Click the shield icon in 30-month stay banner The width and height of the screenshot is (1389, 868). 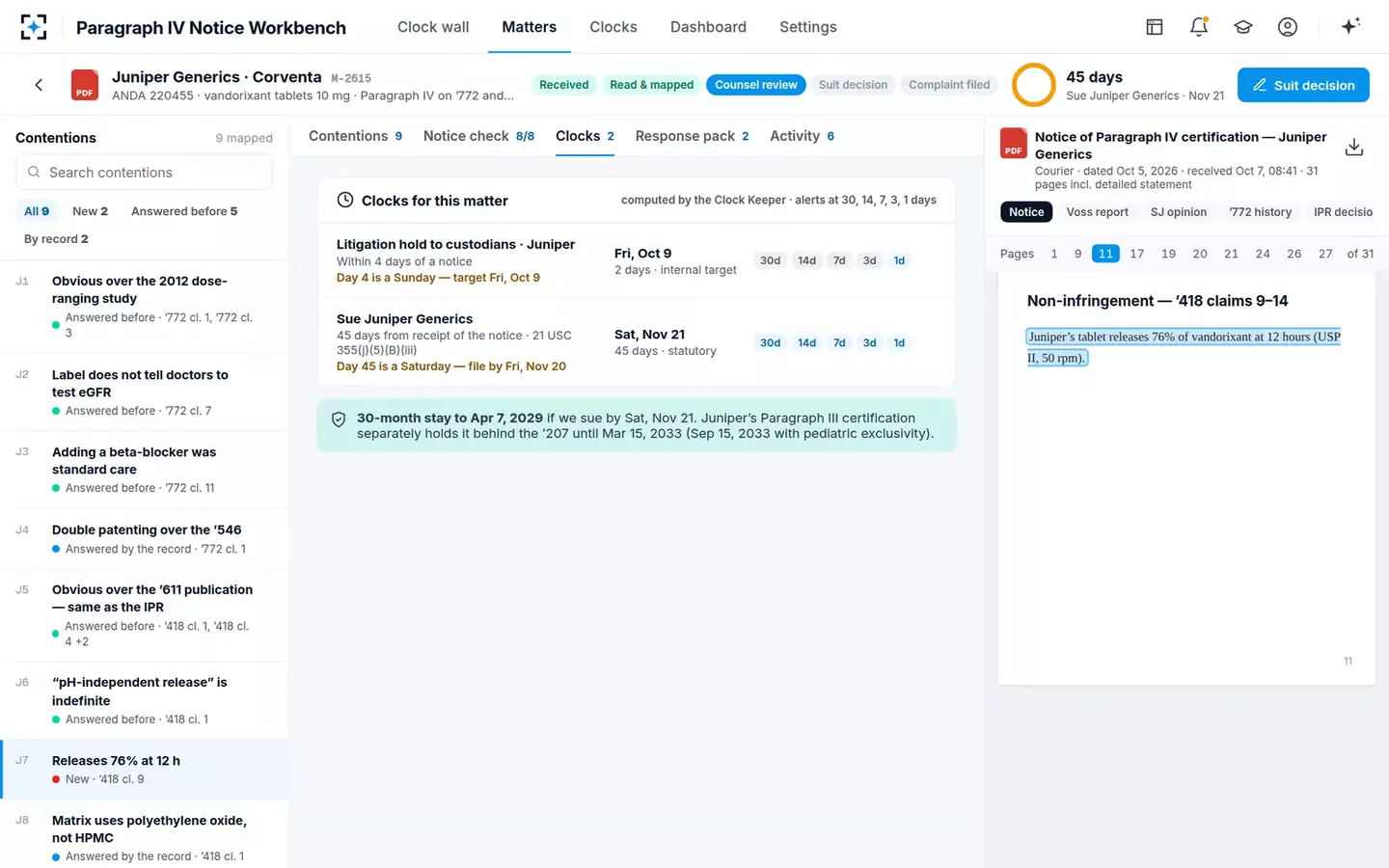(339, 420)
